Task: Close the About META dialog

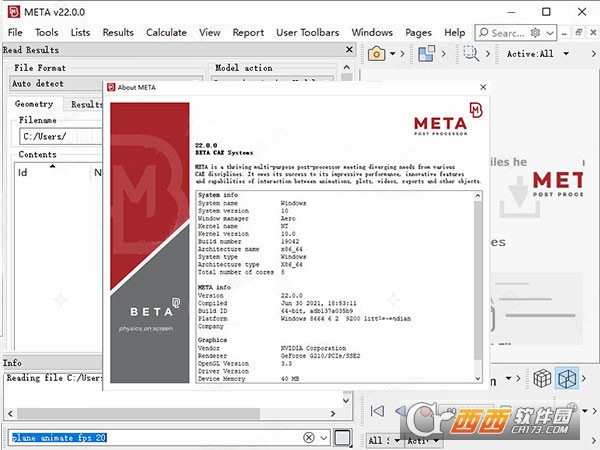Action: [483, 87]
